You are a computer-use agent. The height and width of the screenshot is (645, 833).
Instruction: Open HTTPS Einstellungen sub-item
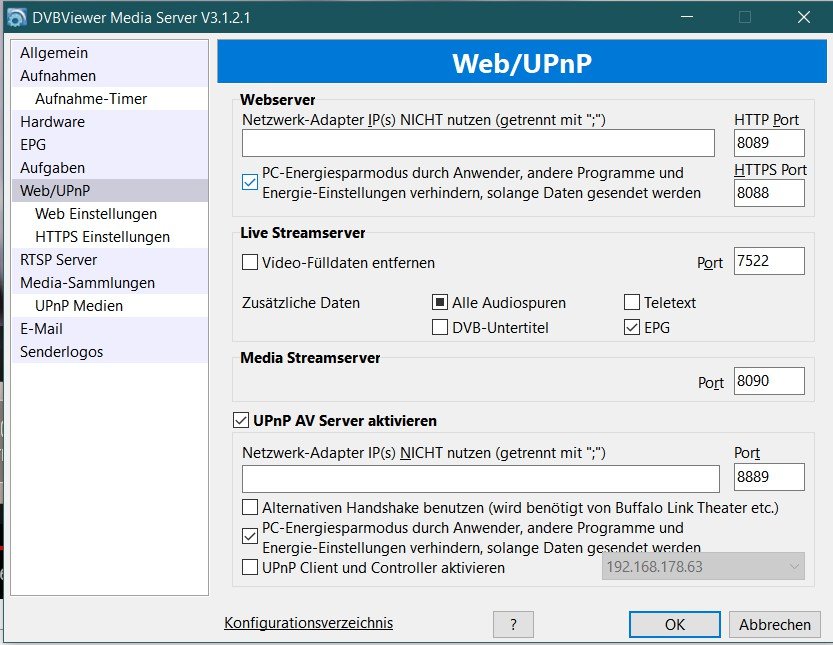[x=102, y=237]
